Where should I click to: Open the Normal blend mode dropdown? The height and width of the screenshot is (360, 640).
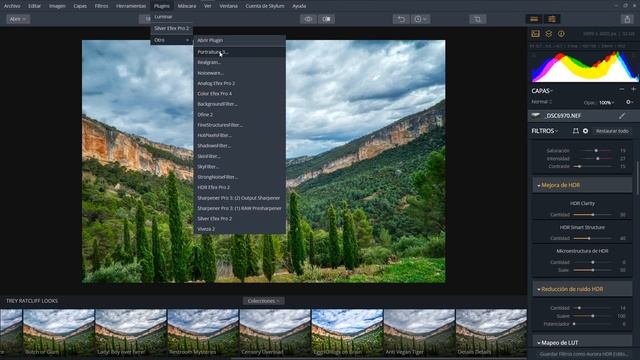pos(542,102)
